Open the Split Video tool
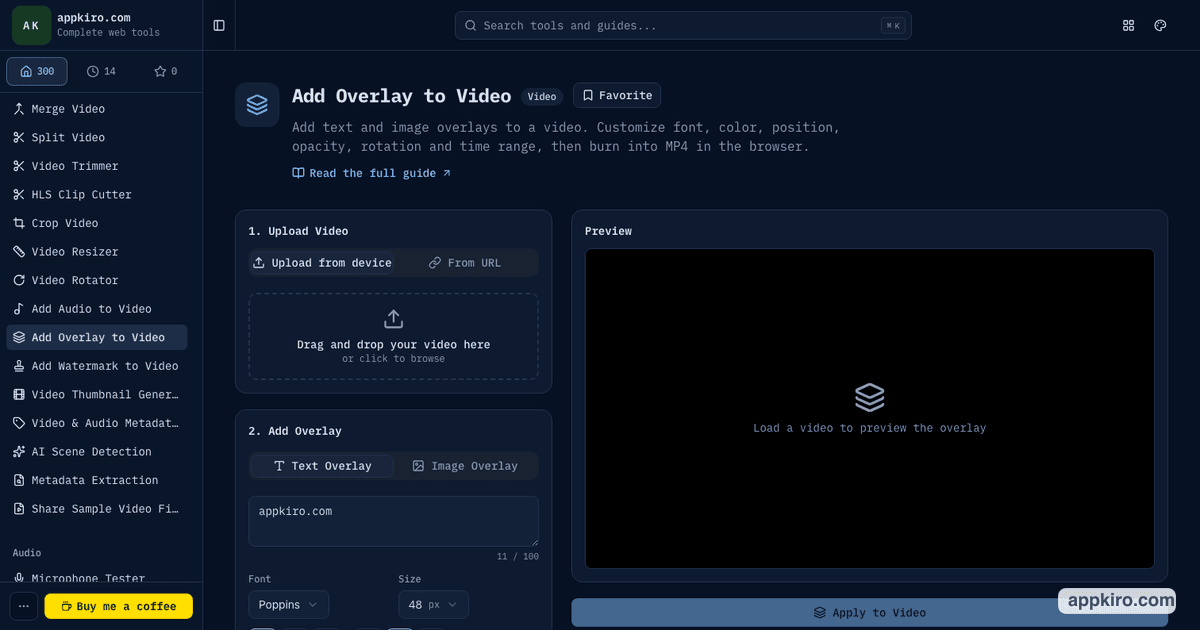 coord(96,137)
